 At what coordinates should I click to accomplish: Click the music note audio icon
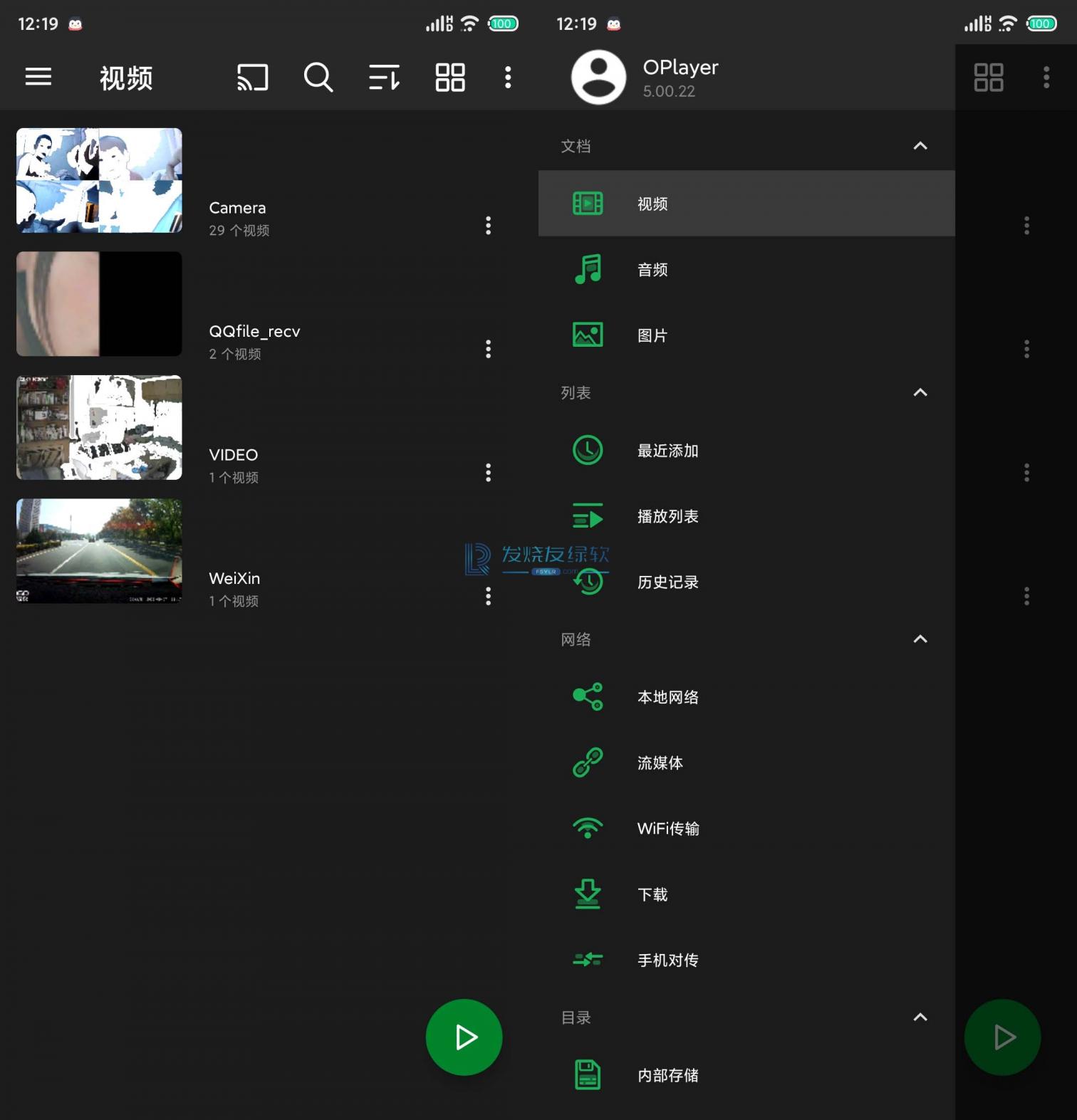click(588, 269)
